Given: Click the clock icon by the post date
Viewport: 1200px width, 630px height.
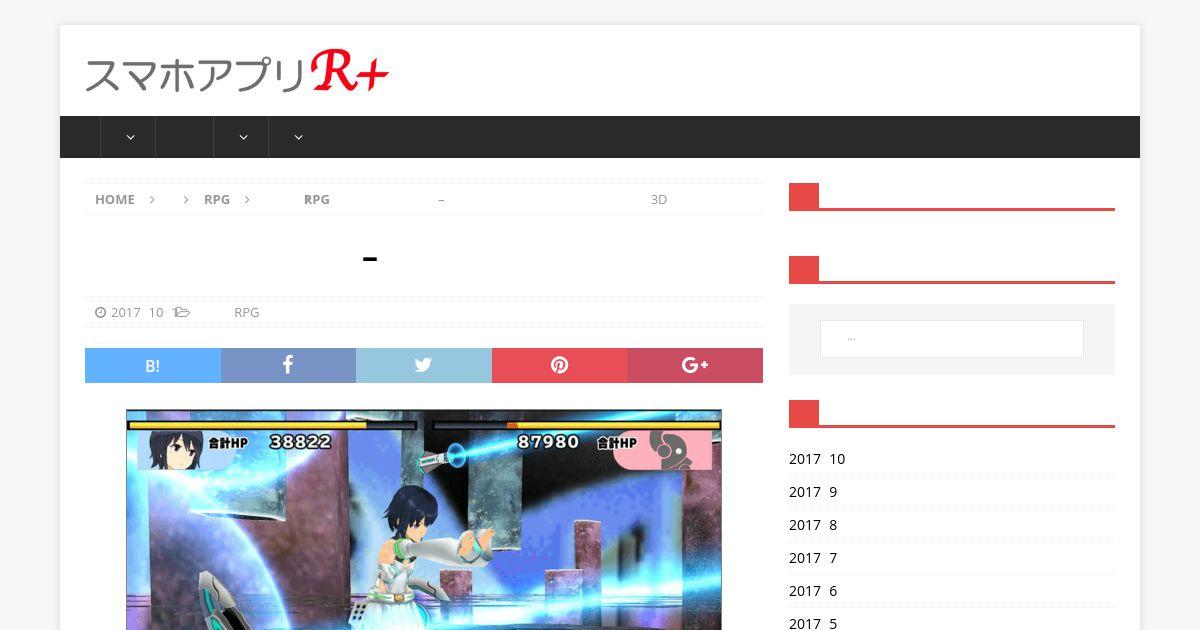Looking at the screenshot, I should tap(100, 312).
